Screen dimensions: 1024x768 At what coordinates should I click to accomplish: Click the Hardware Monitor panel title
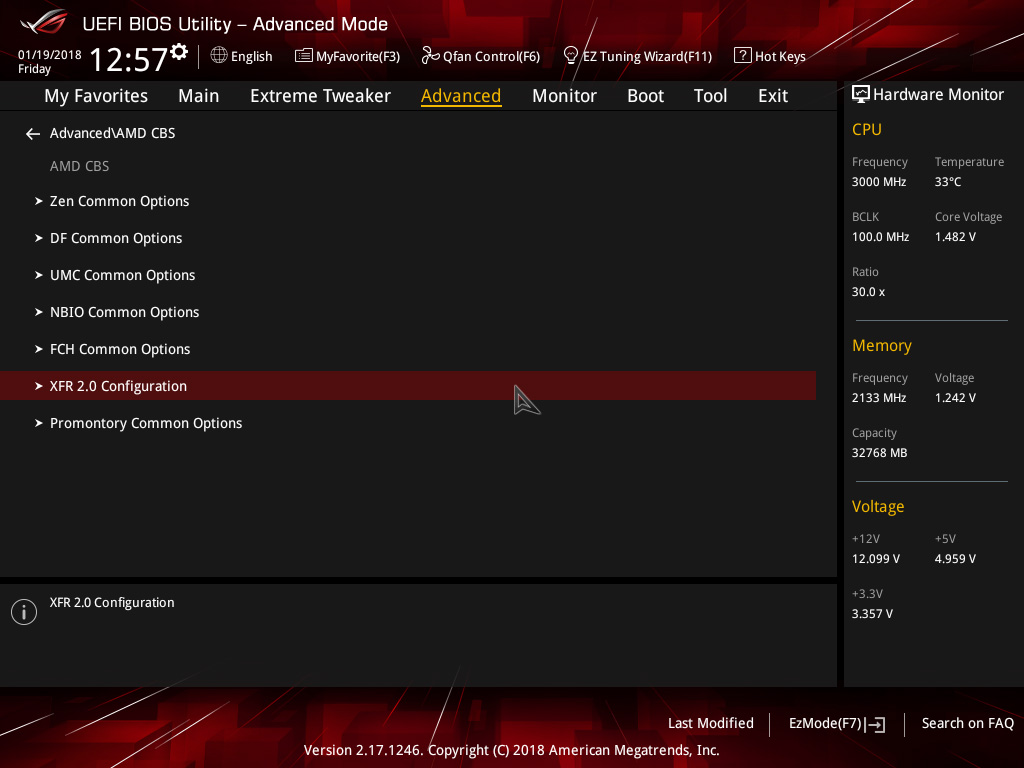tap(938, 95)
